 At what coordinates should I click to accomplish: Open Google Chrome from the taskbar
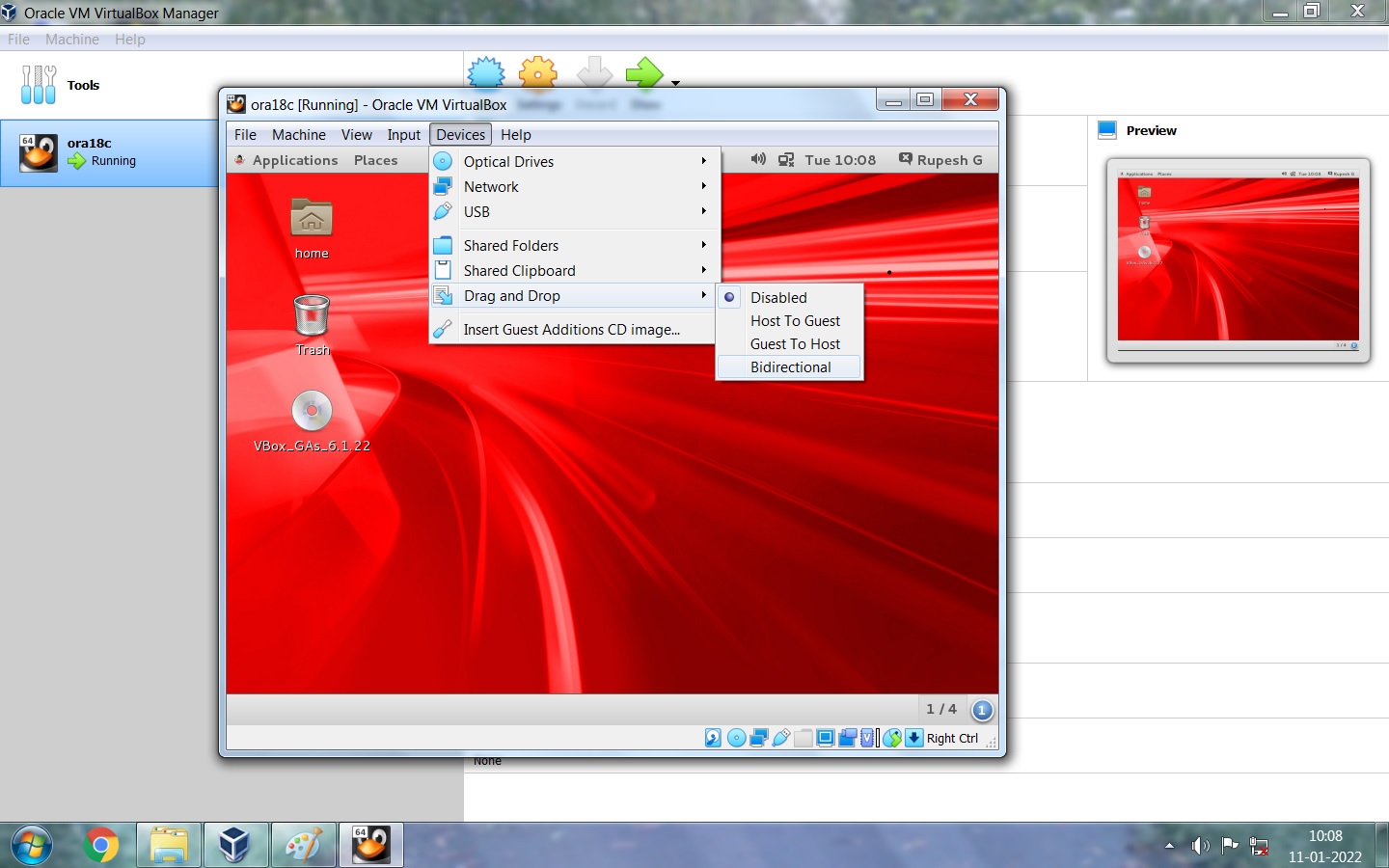100,846
